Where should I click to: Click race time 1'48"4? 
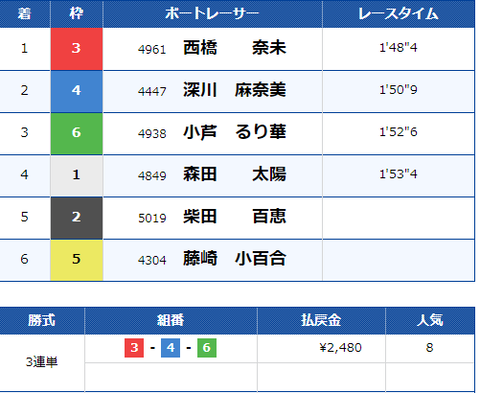(x=398, y=48)
